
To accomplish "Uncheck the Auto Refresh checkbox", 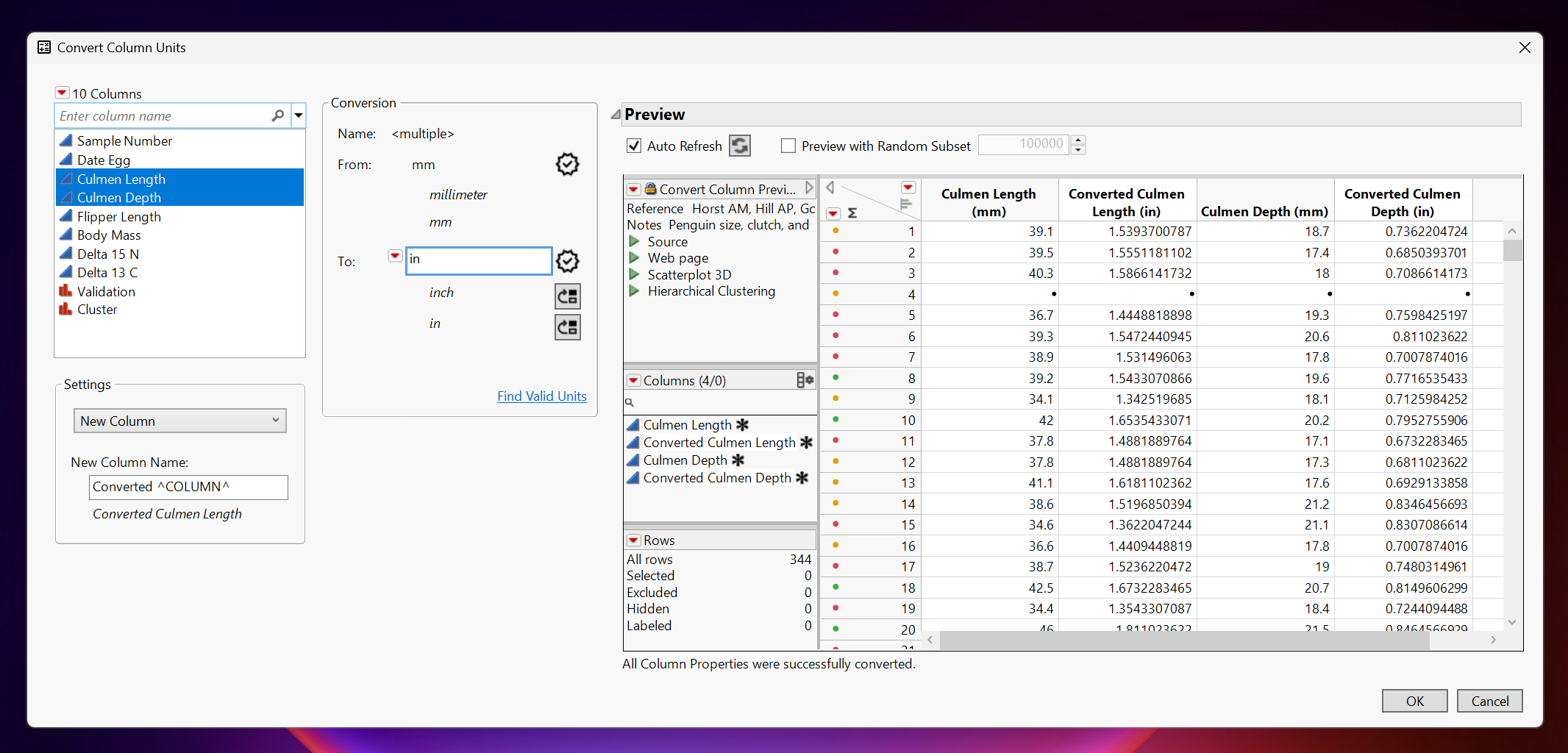I will pos(633,146).
